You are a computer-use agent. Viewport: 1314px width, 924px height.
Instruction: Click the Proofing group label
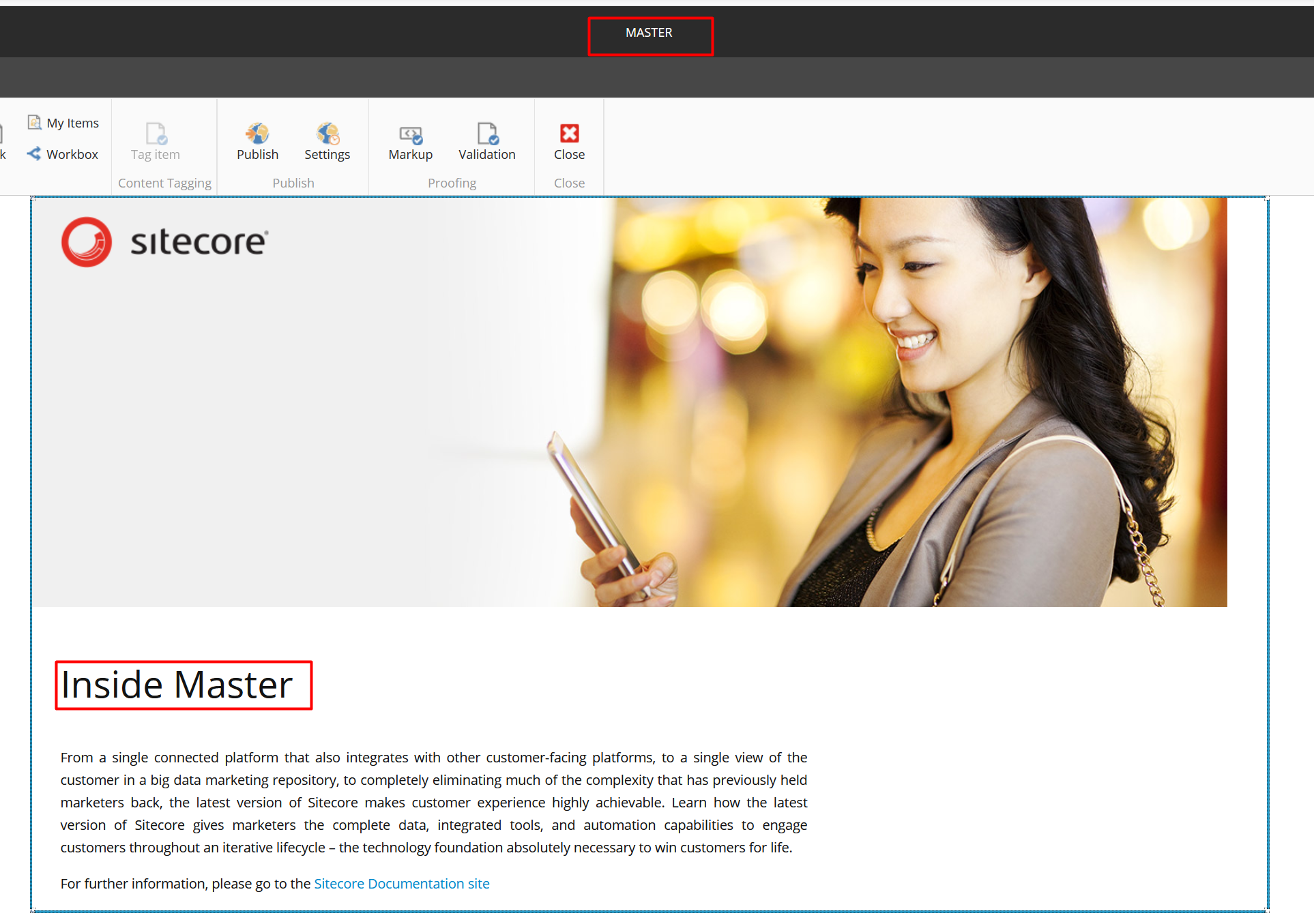click(x=452, y=183)
